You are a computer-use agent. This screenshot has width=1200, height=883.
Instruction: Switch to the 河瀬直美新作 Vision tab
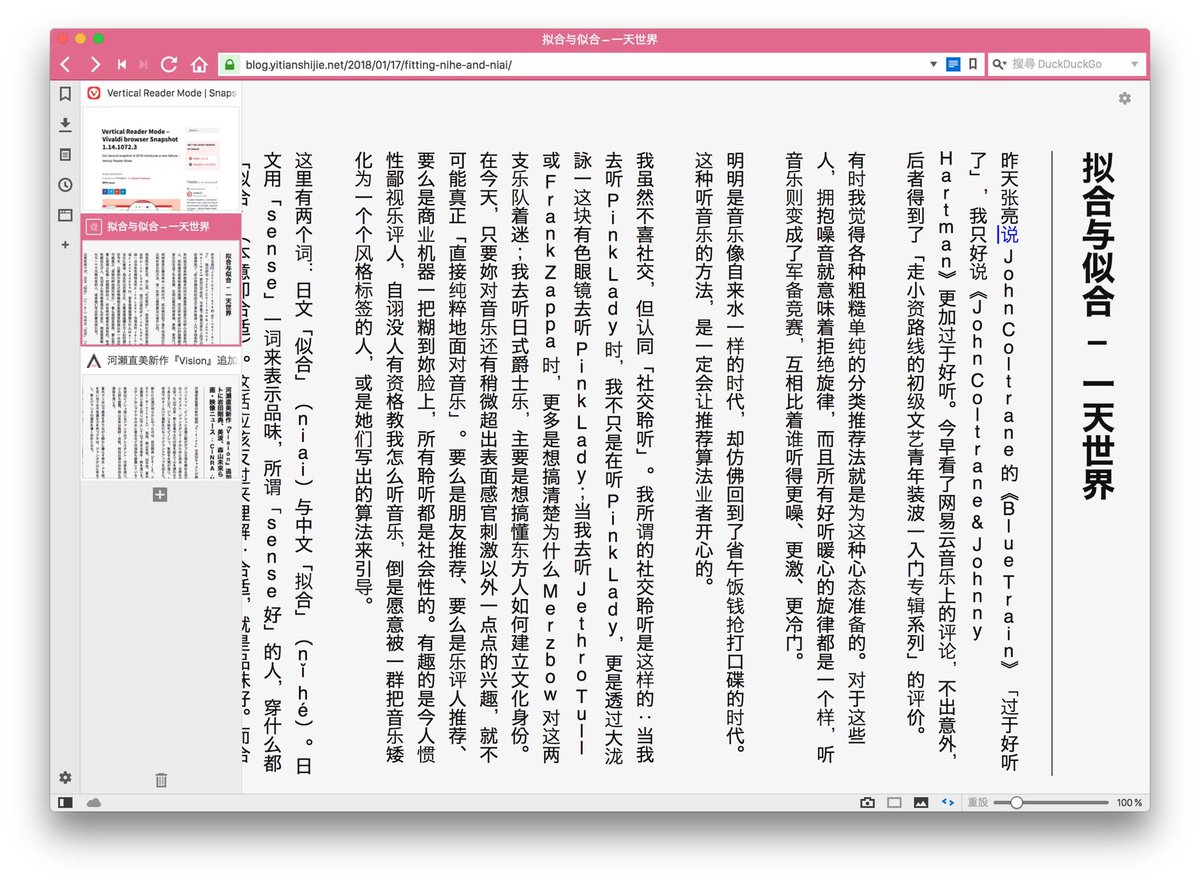pyautogui.click(x=161, y=360)
